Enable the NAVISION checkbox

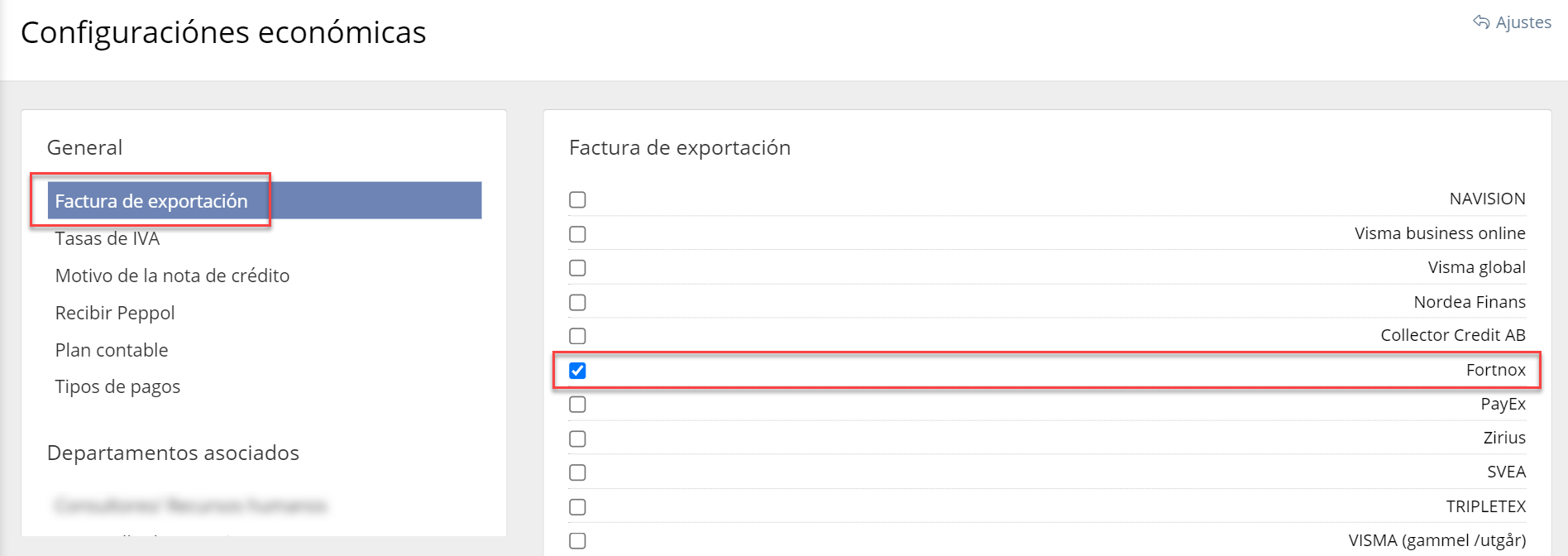(577, 199)
